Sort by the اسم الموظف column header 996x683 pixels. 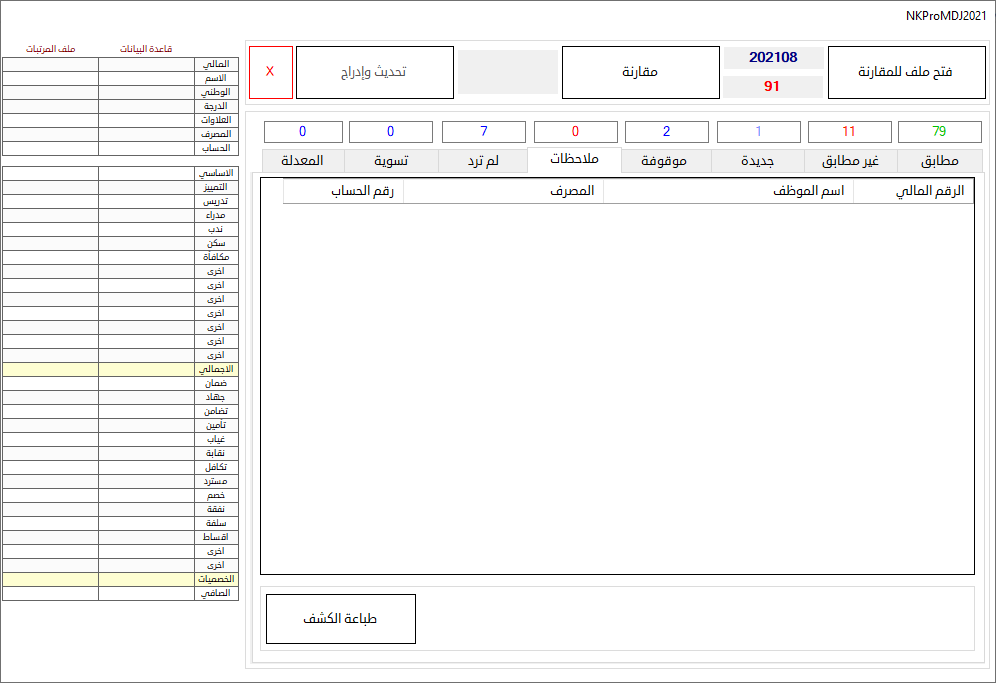(729, 191)
